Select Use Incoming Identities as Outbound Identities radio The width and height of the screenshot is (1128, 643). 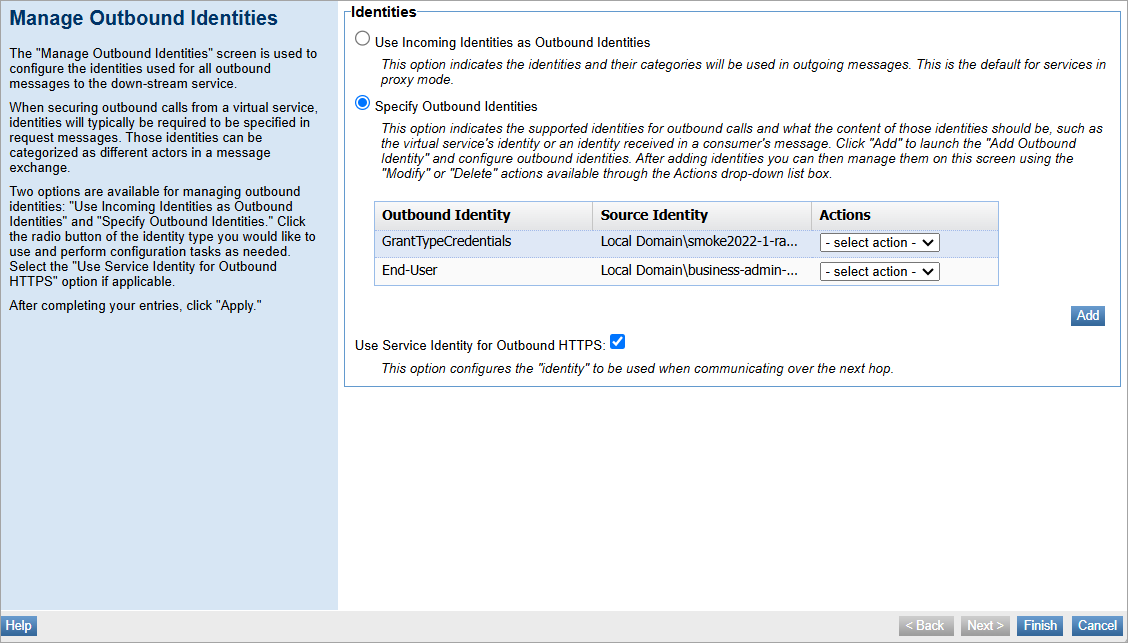[x=363, y=39]
